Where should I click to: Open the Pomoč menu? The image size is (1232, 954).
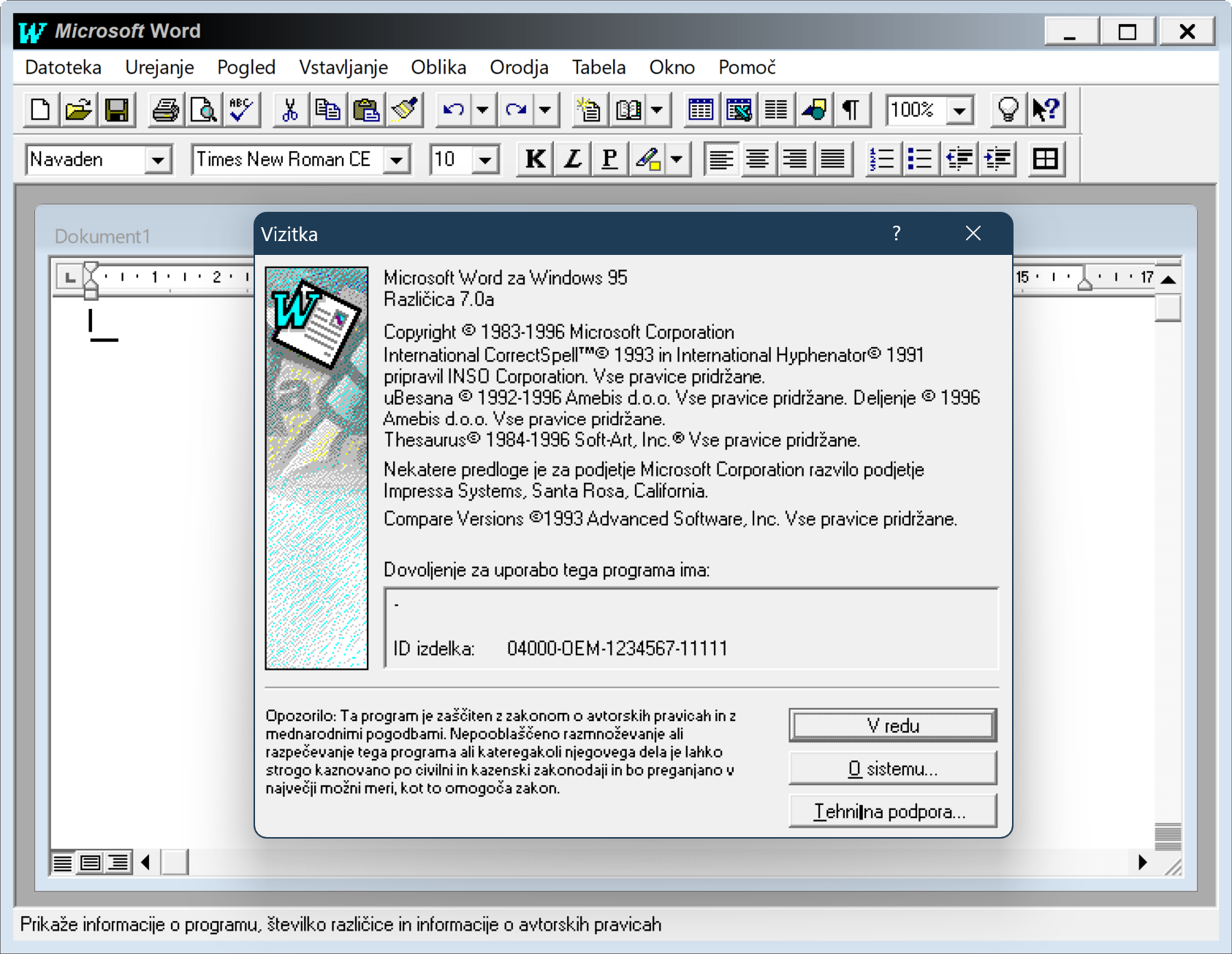747,67
